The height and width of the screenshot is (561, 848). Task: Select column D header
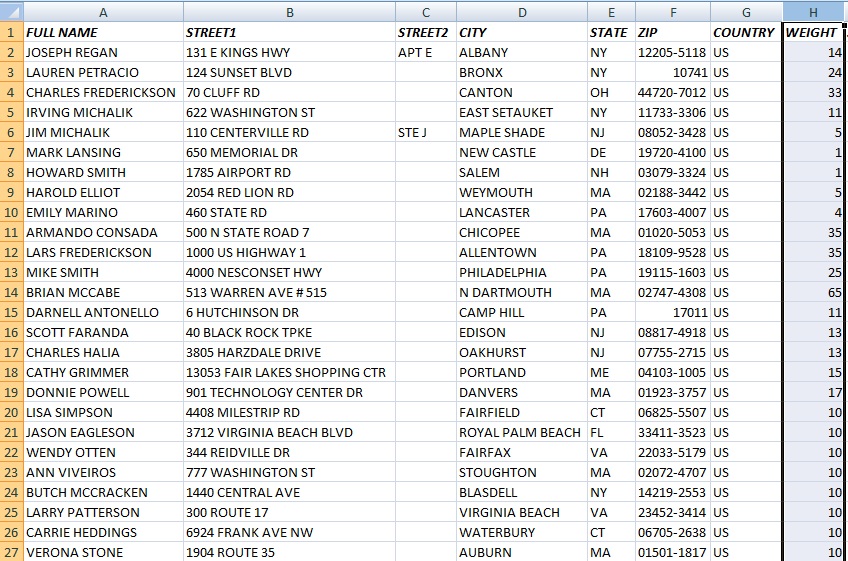pos(522,12)
